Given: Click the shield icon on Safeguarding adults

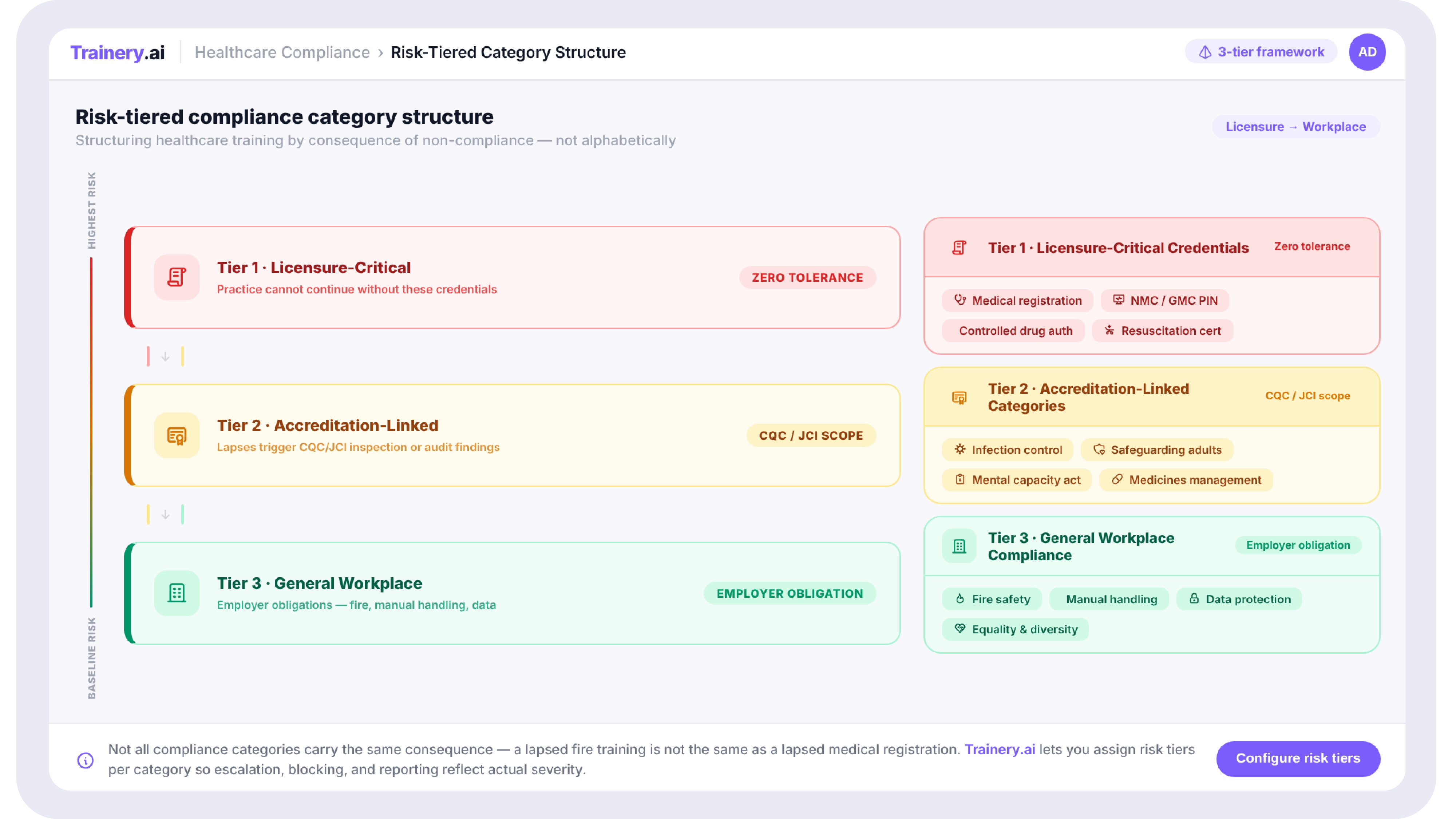Looking at the screenshot, I should tap(1099, 449).
